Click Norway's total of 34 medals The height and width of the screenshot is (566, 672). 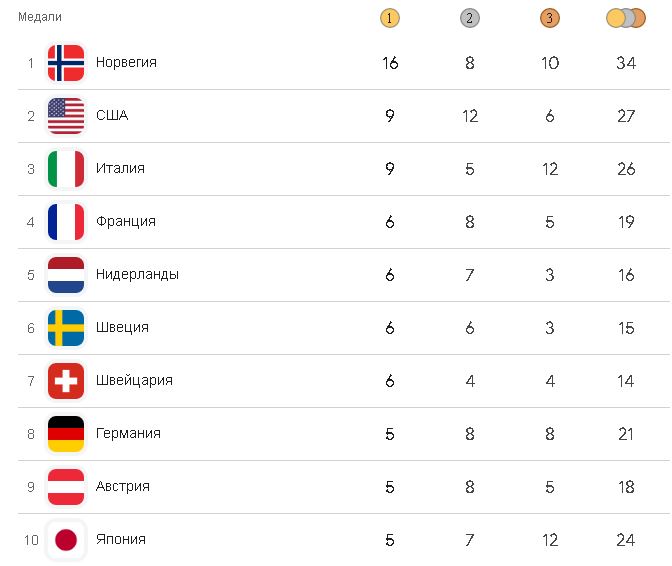(x=626, y=63)
